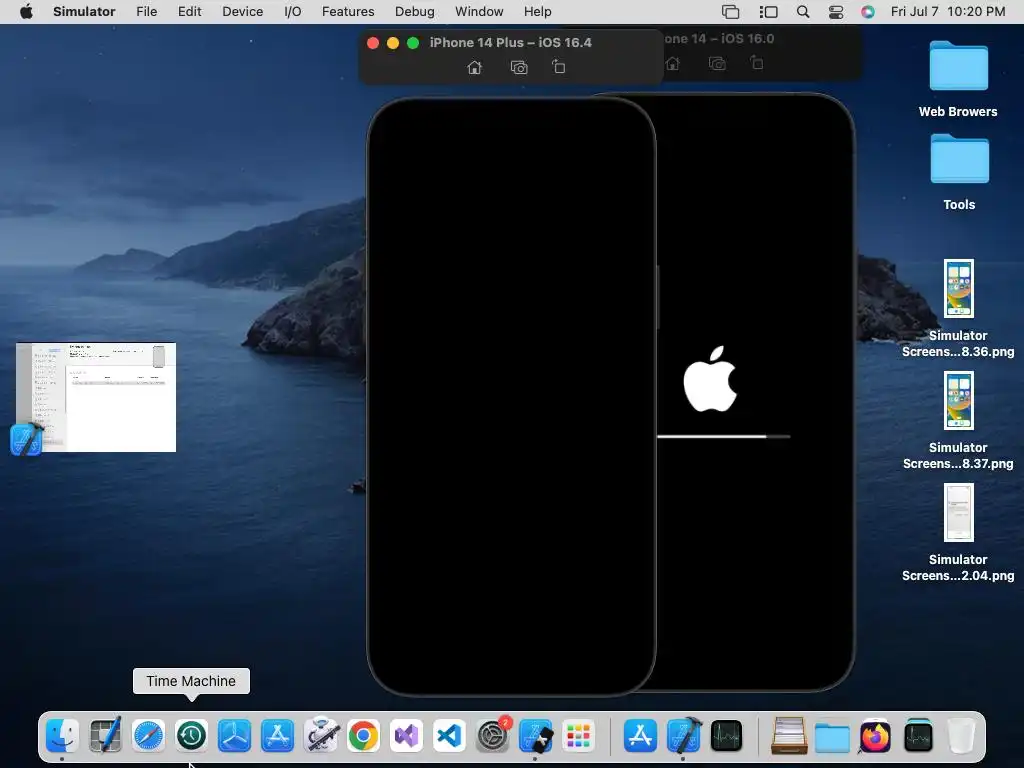The width and height of the screenshot is (1024, 768).
Task: Open the Debug menu
Action: pos(415,12)
